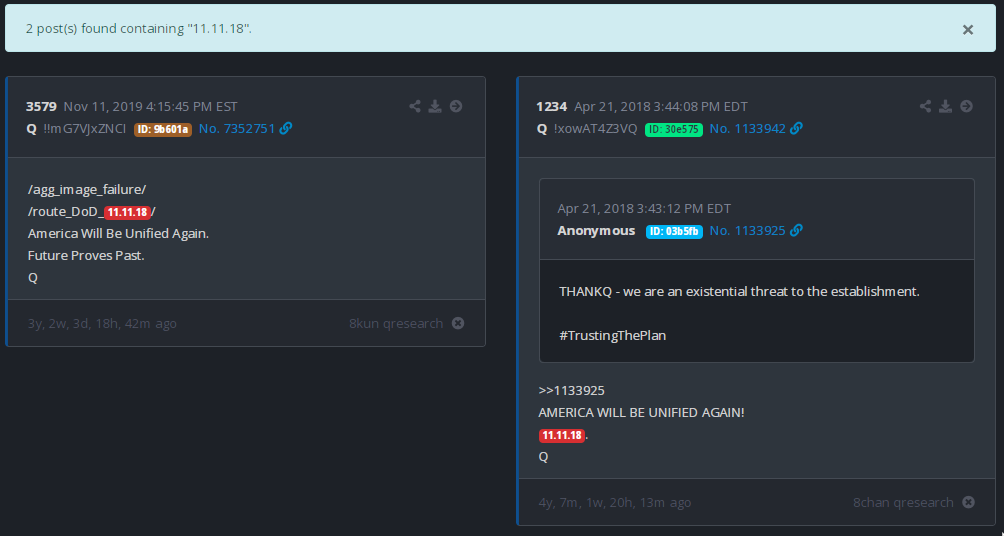Click tripcode !!mG7VJxZNCI

pos(85,129)
